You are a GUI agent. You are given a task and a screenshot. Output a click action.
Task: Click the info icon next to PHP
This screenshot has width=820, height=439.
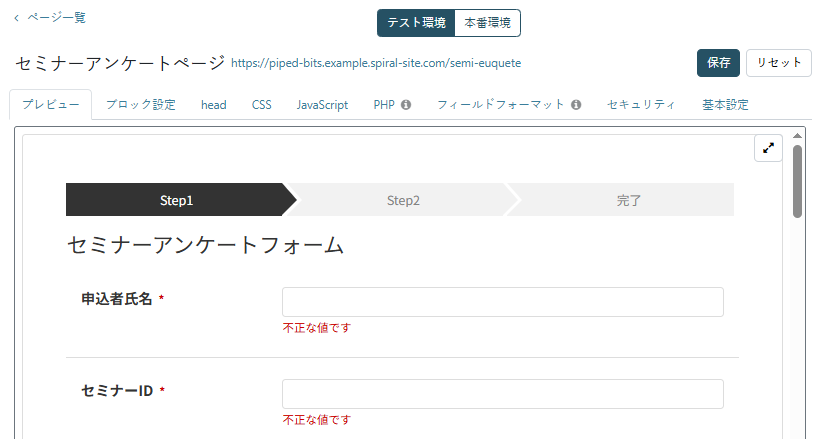tap(406, 105)
